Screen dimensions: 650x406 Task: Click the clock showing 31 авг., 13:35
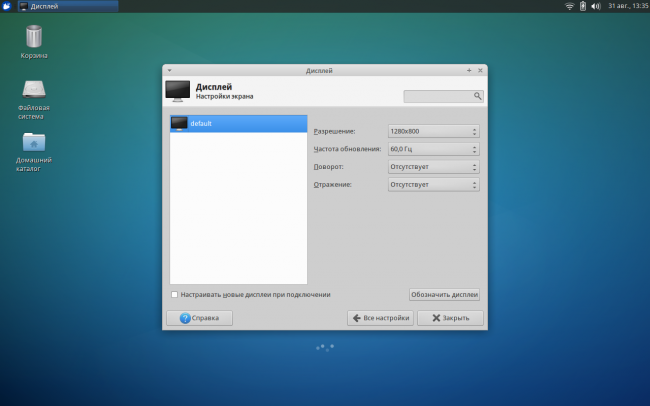pos(628,6)
